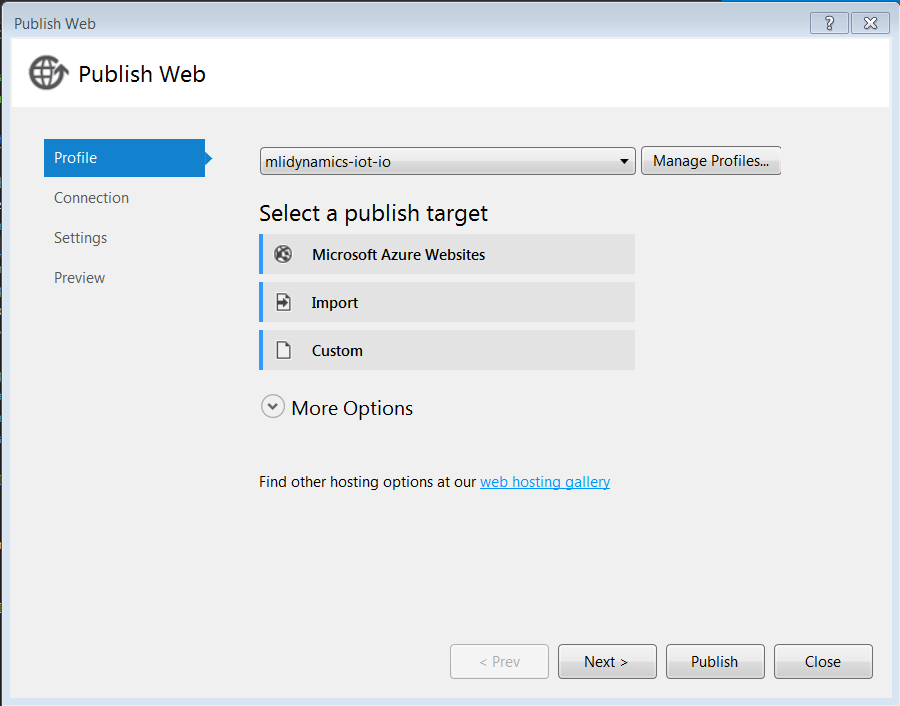Click the Custom blank page icon

(284, 350)
